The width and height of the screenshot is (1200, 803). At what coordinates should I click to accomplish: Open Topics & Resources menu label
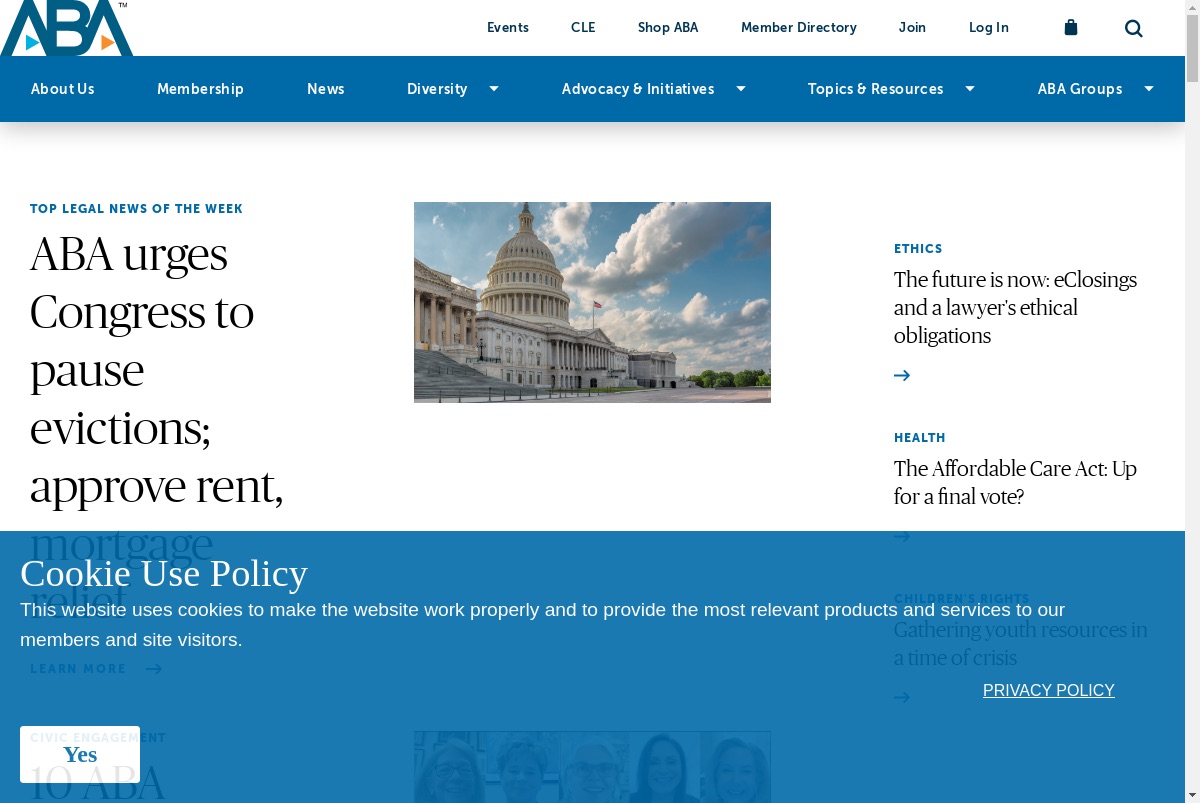876,89
